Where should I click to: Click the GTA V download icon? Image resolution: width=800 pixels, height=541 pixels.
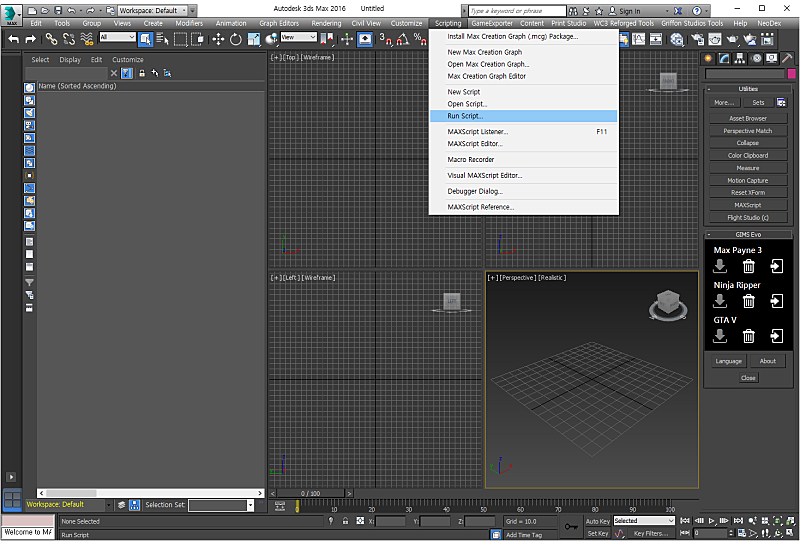(x=719, y=336)
